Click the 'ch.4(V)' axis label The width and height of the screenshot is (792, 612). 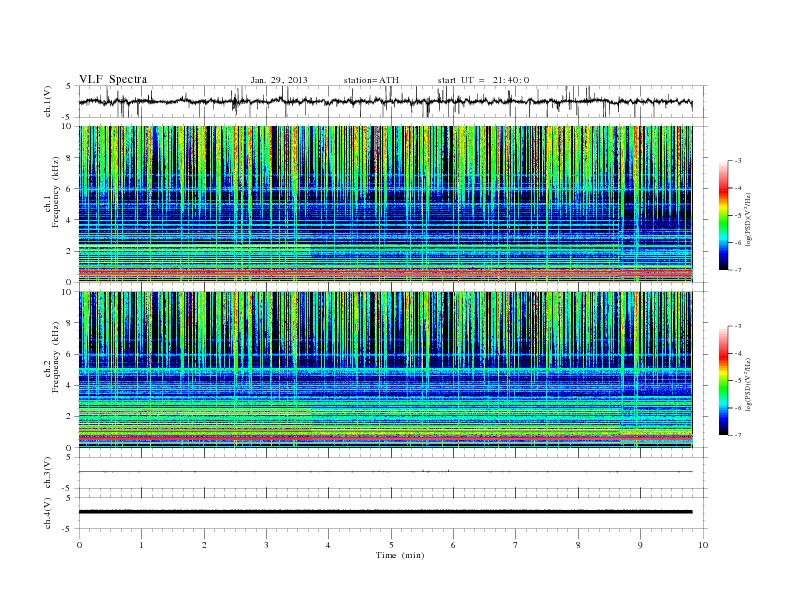pos(47,513)
